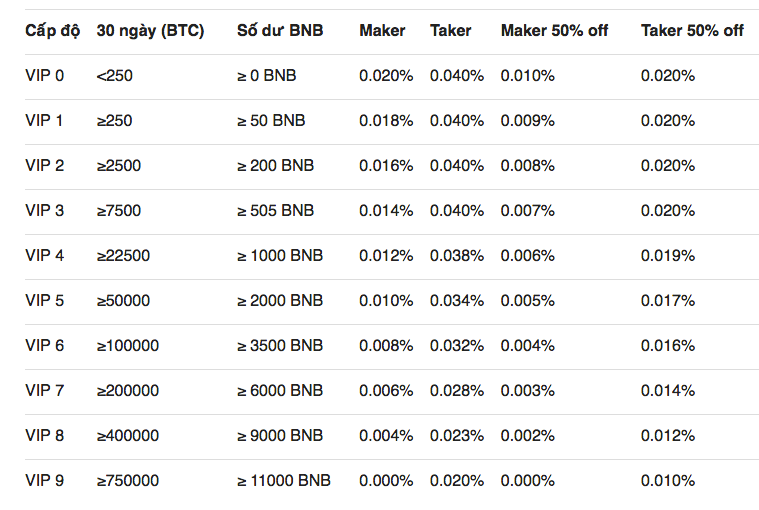Click the "<250" volume cell
The width and height of the screenshot is (759, 510).
tap(114, 75)
